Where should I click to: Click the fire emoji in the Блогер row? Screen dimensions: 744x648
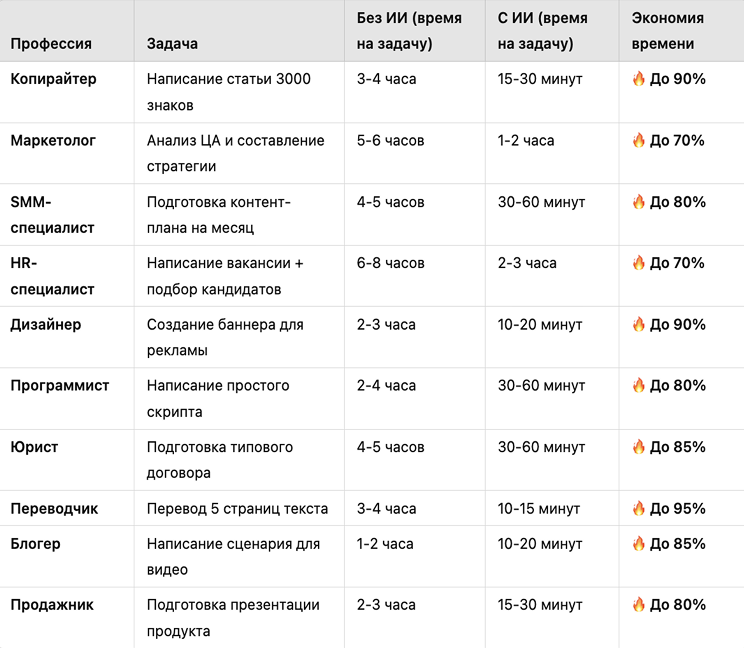click(638, 544)
